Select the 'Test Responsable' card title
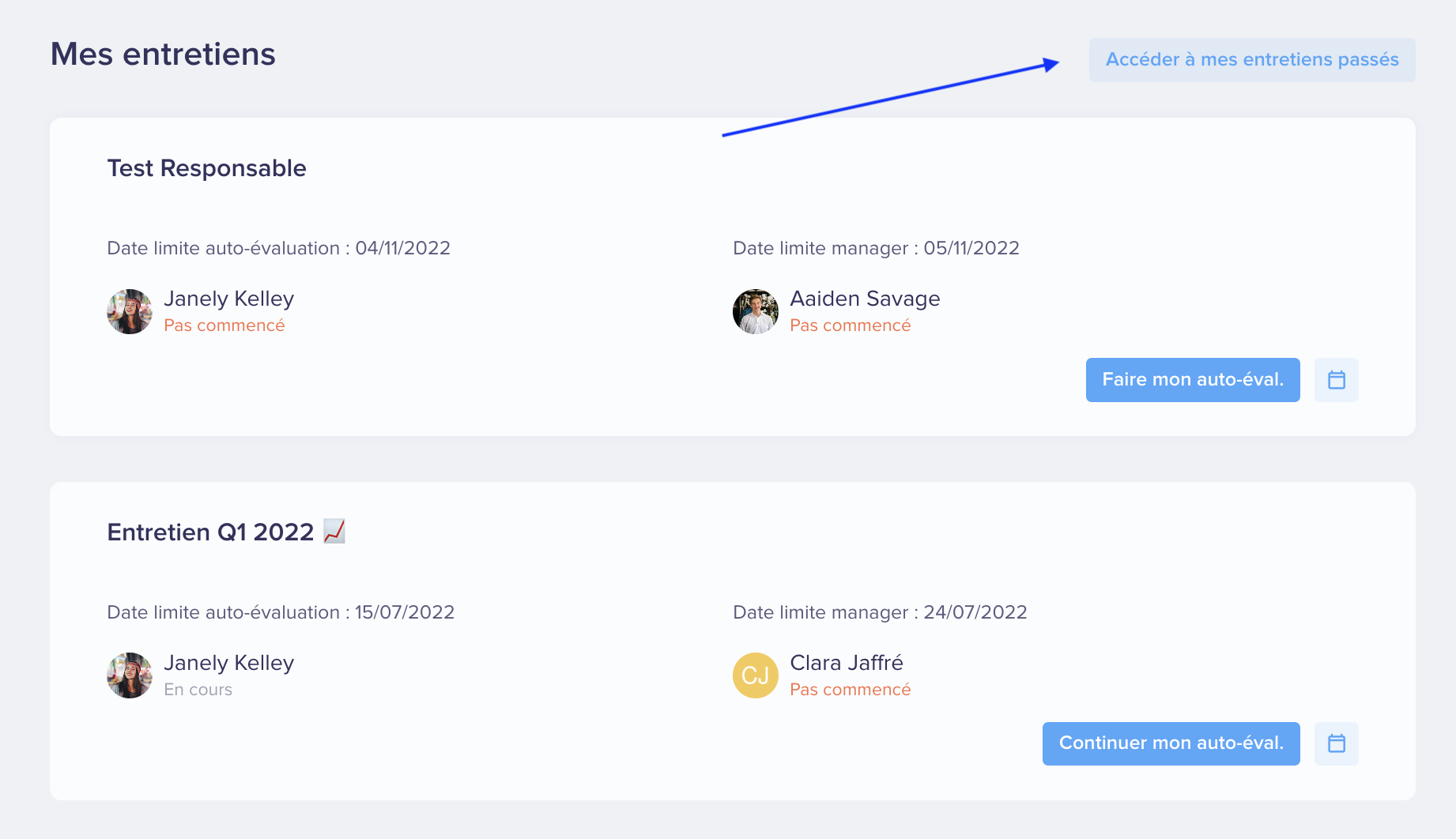The image size is (1456, 839). coord(207,168)
